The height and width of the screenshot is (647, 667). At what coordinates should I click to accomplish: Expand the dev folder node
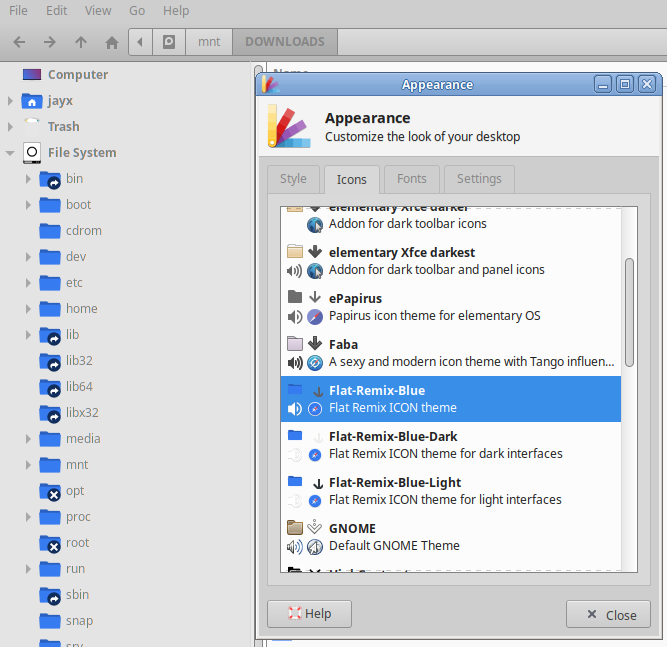(x=28, y=257)
